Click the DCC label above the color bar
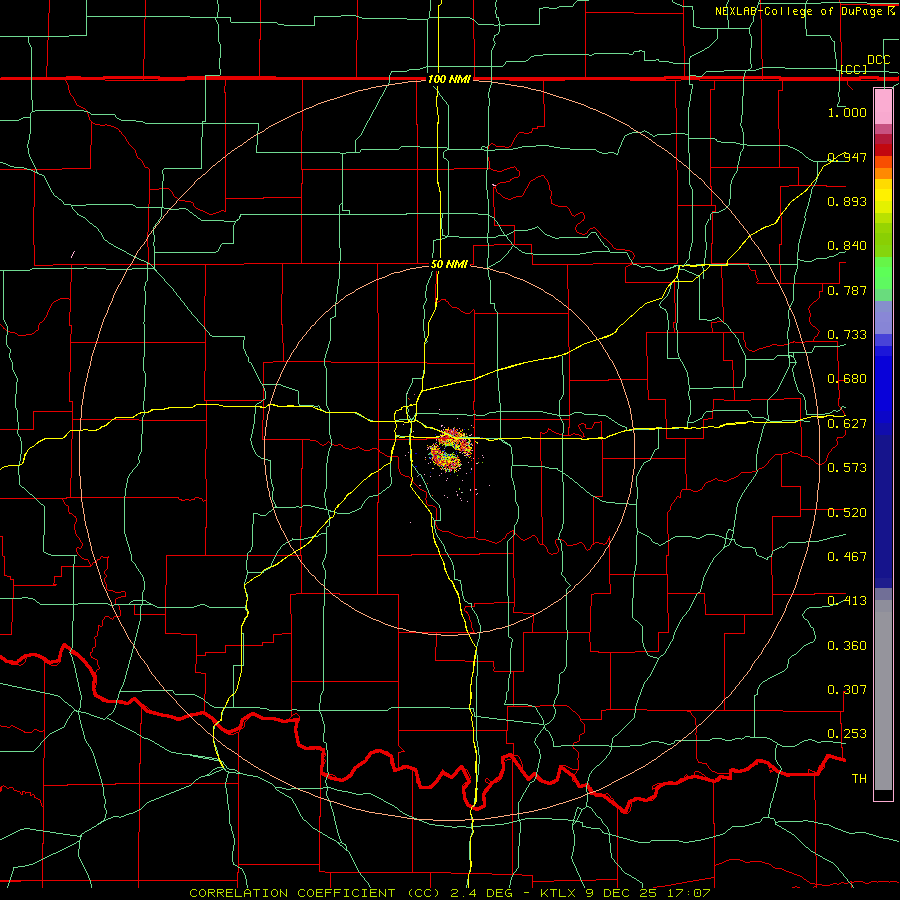The width and height of the screenshot is (900, 900). pyautogui.click(x=878, y=60)
